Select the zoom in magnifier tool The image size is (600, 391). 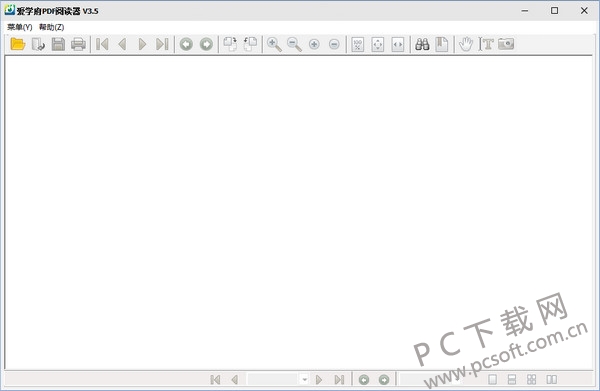[274, 44]
